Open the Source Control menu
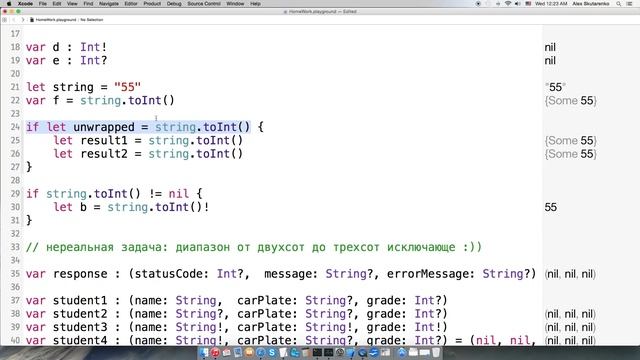Screen dimensions: 640x360 204,4
